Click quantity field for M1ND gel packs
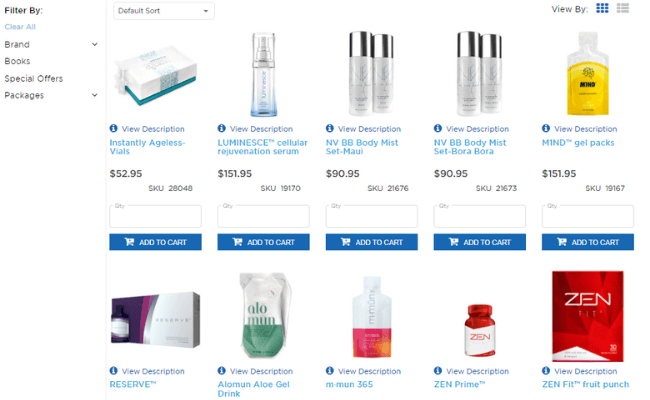The width and height of the screenshot is (650, 400). click(587, 216)
